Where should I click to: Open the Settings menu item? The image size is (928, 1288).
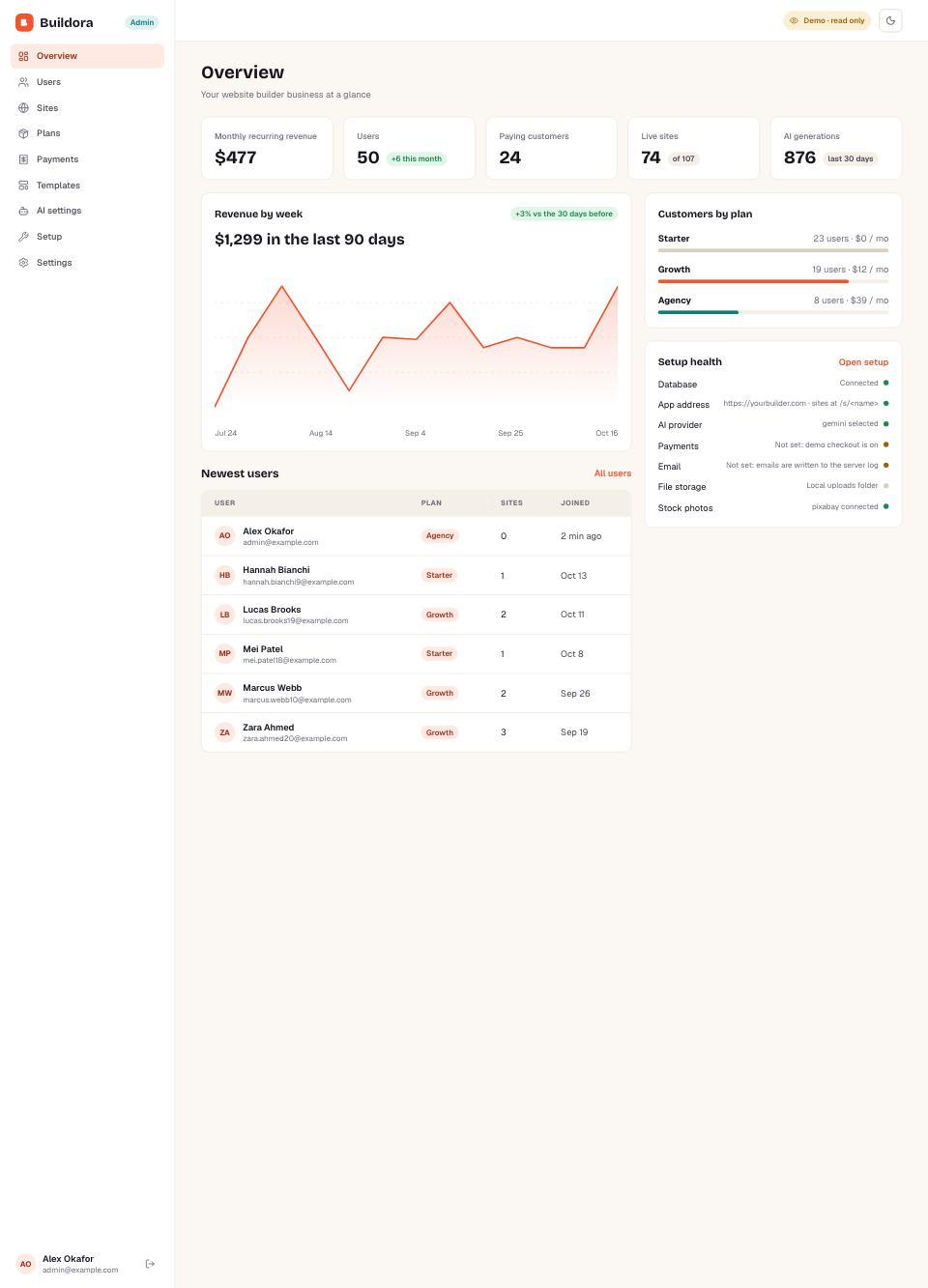tap(87, 263)
